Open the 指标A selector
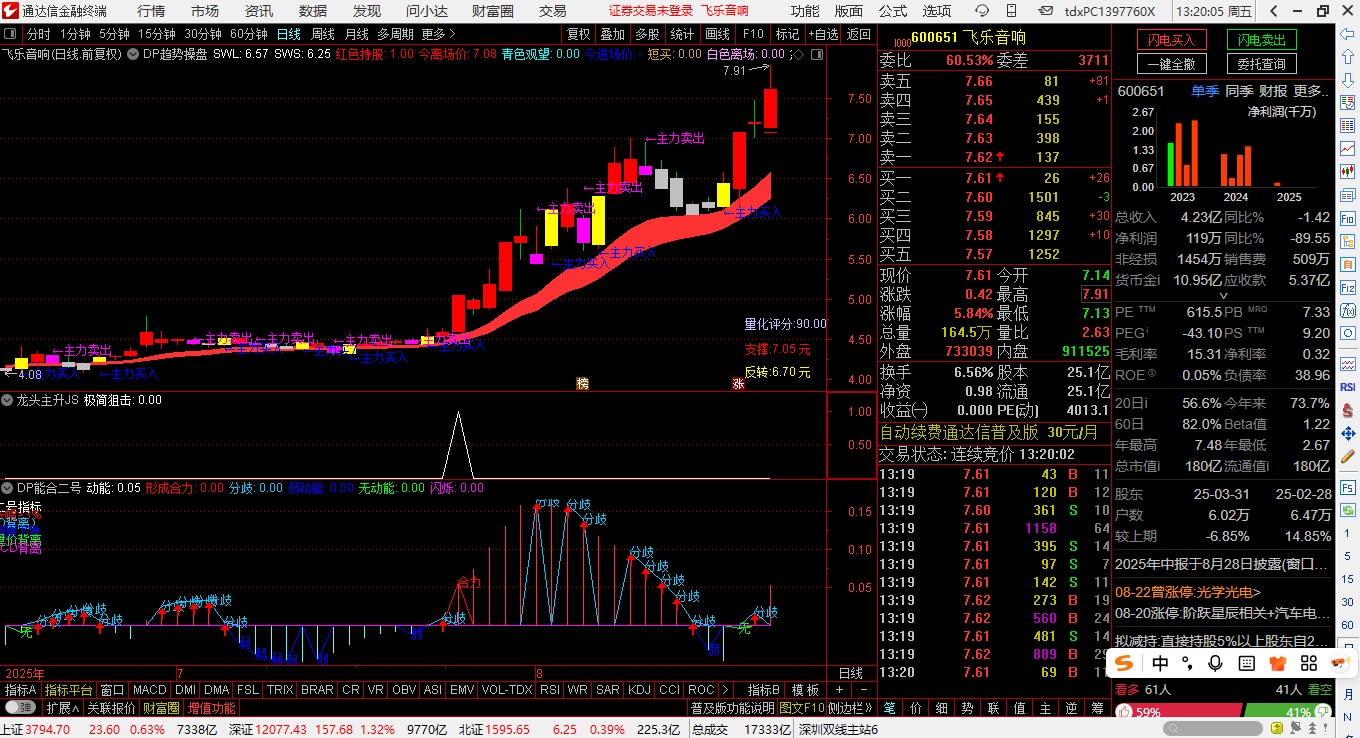The image size is (1360, 738). click(x=20, y=690)
